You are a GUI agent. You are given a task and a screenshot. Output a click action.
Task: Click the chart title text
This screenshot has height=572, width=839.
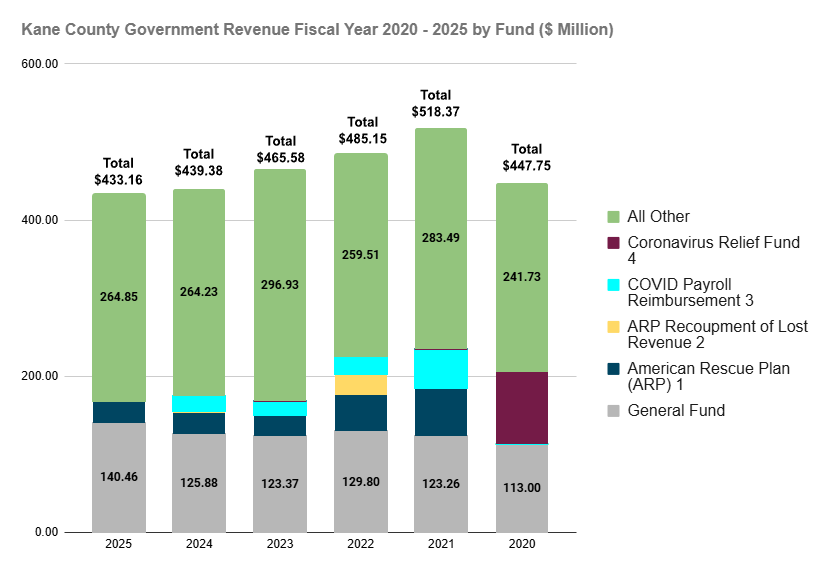[x=317, y=30]
